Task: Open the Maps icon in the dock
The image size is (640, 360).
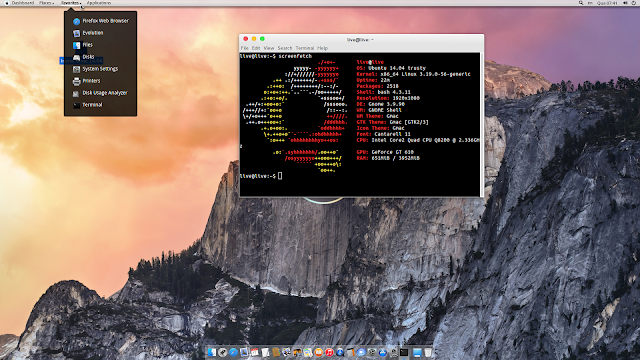Action: (308, 352)
